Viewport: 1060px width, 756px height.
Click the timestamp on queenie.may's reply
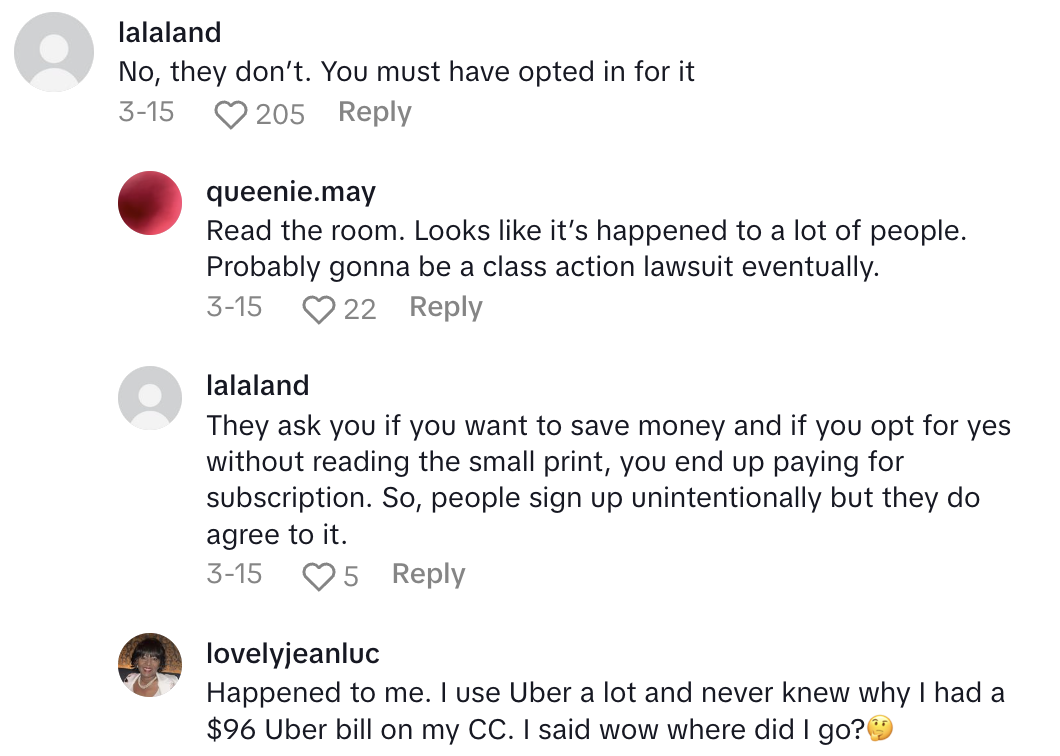click(234, 308)
